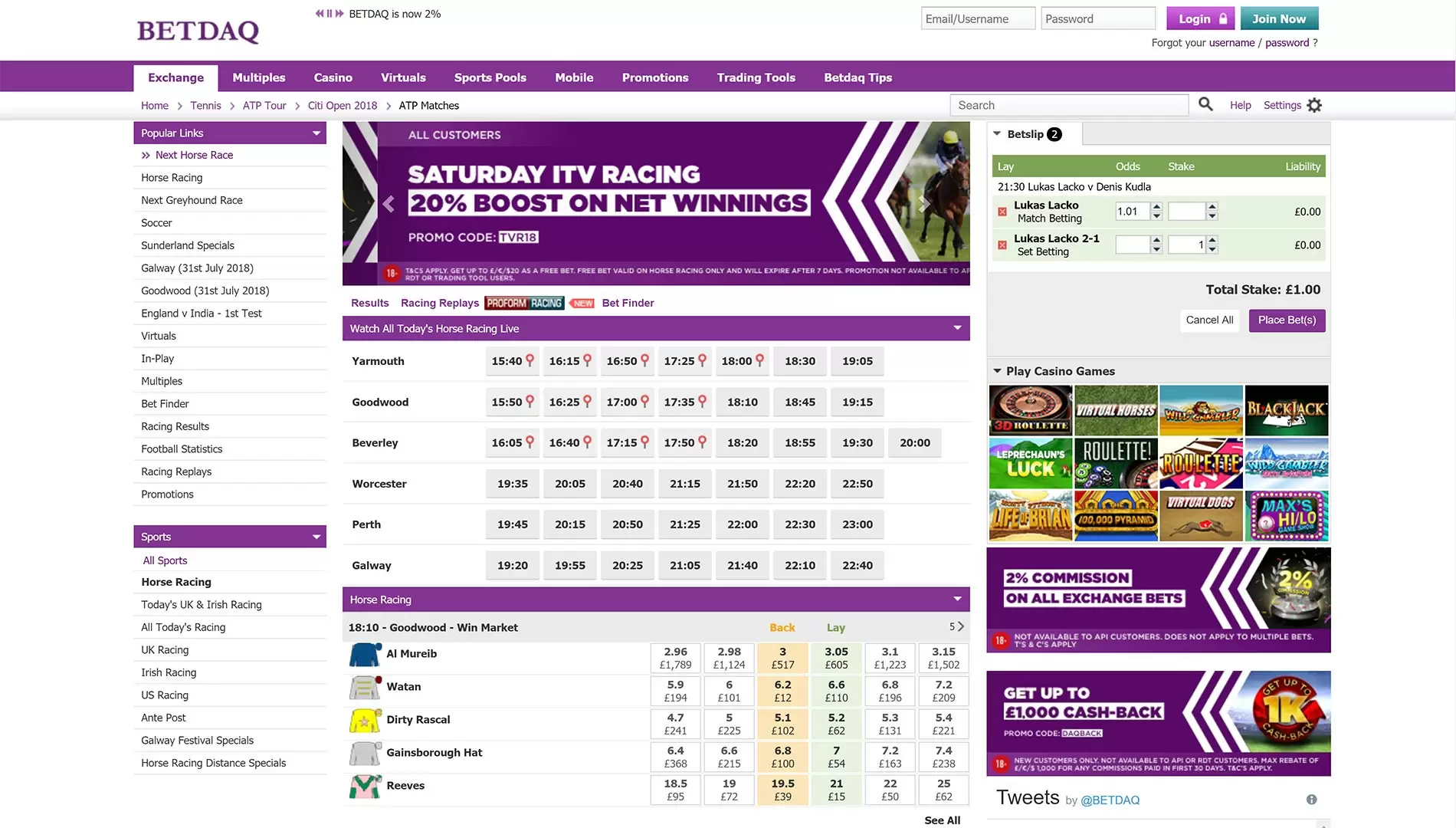This screenshot has height=828, width=1456.
Task: Decrease Lukas Lacko Match Betting odds
Action: click(1156, 216)
